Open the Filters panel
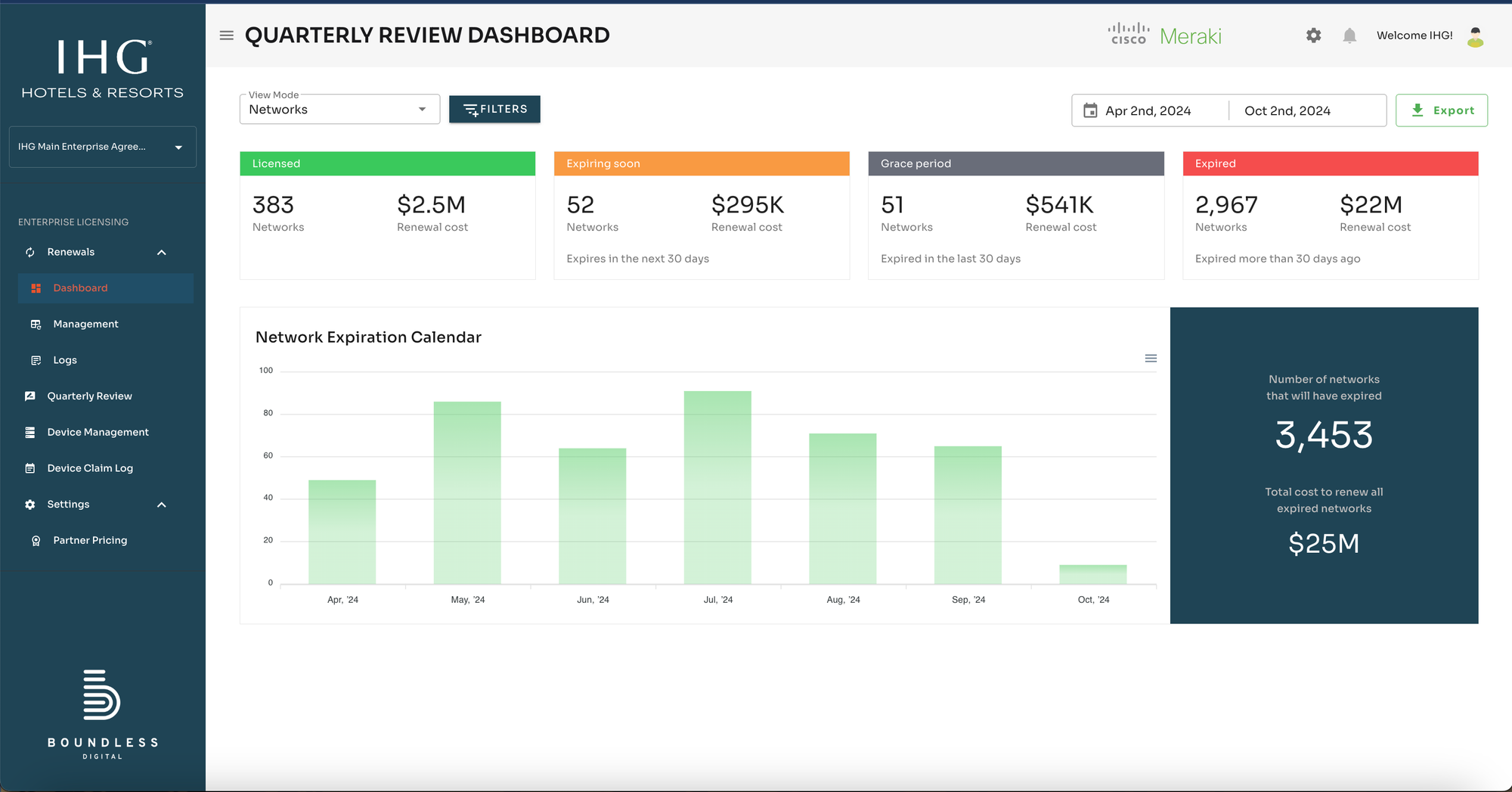This screenshot has height=792, width=1512. tap(494, 109)
